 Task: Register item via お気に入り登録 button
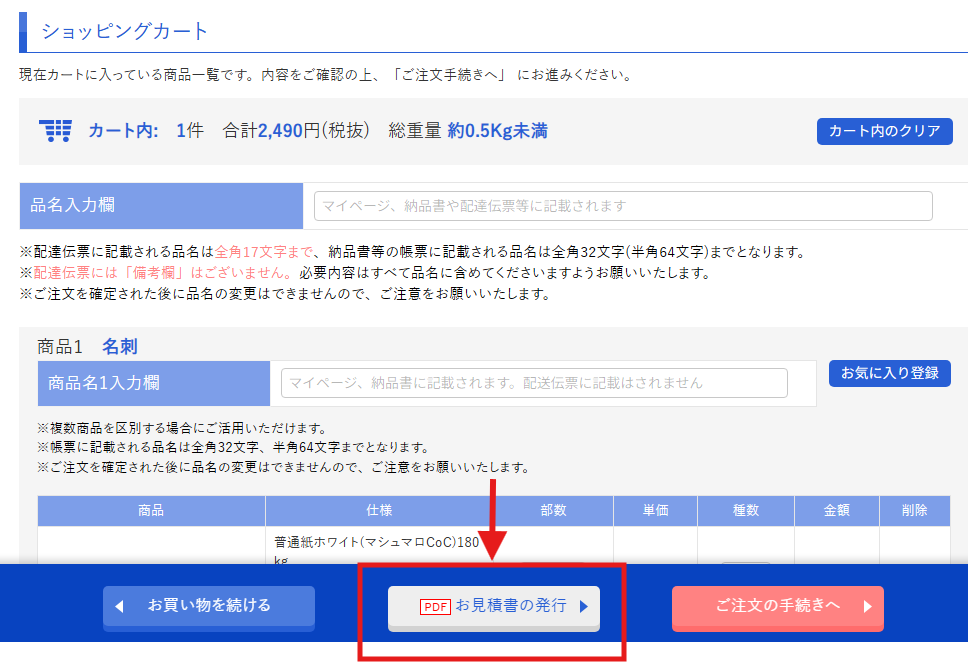pos(889,373)
